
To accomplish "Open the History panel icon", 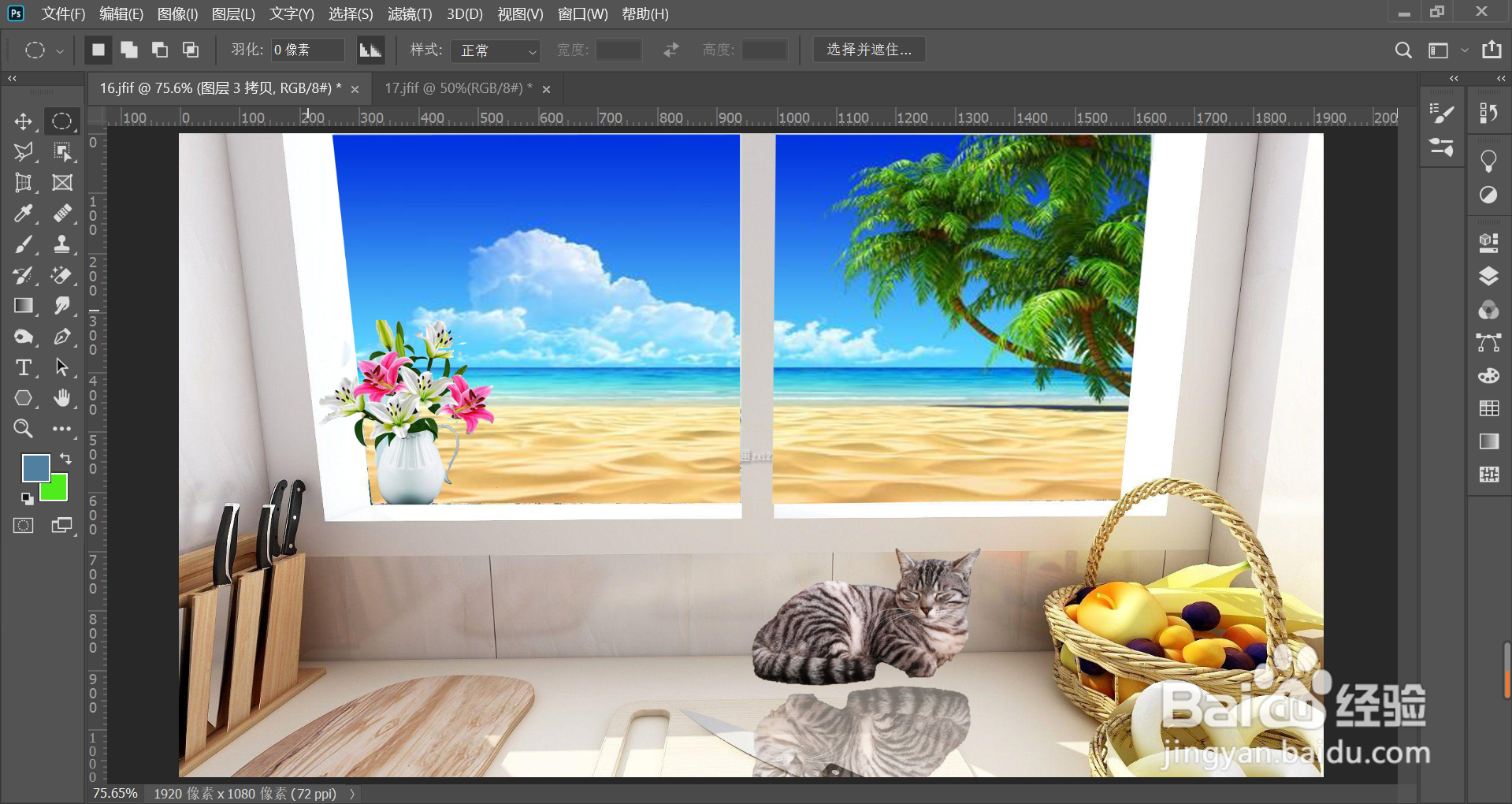I will click(x=1488, y=114).
